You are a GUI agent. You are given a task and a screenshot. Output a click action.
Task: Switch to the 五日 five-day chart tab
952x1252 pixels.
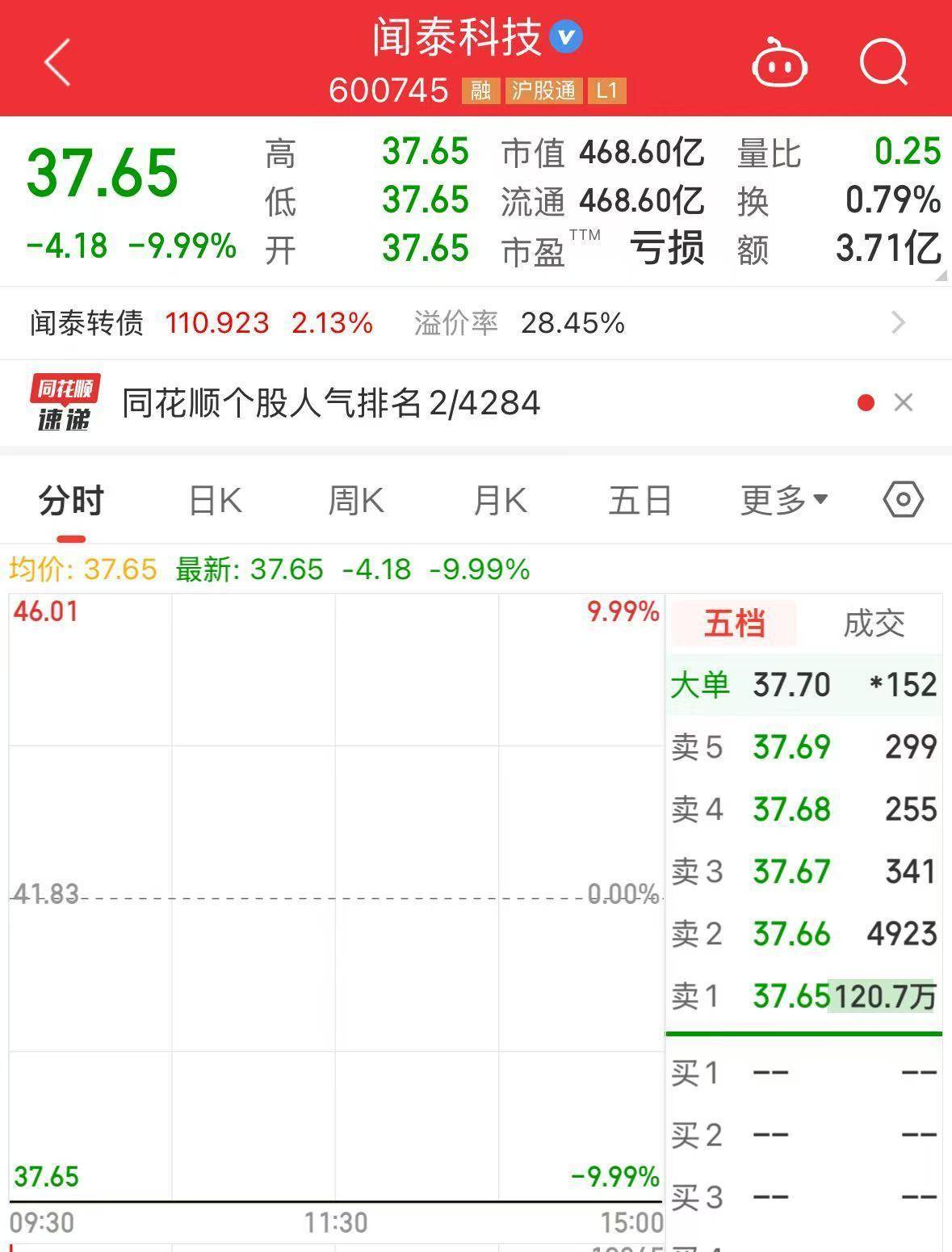[640, 499]
